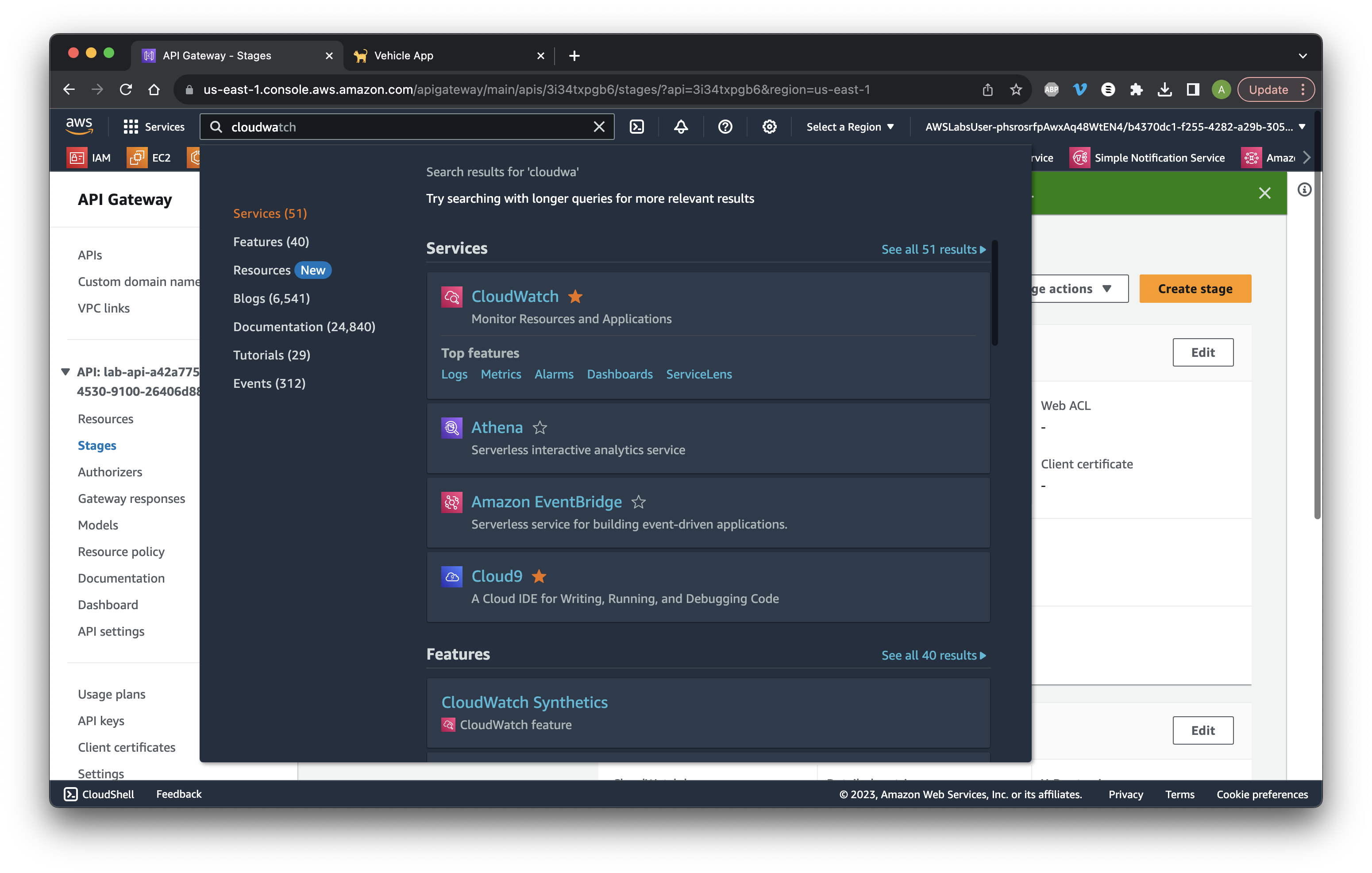Image resolution: width=1372 pixels, height=873 pixels.
Task: Filter search by Resources New
Action: (x=281, y=270)
